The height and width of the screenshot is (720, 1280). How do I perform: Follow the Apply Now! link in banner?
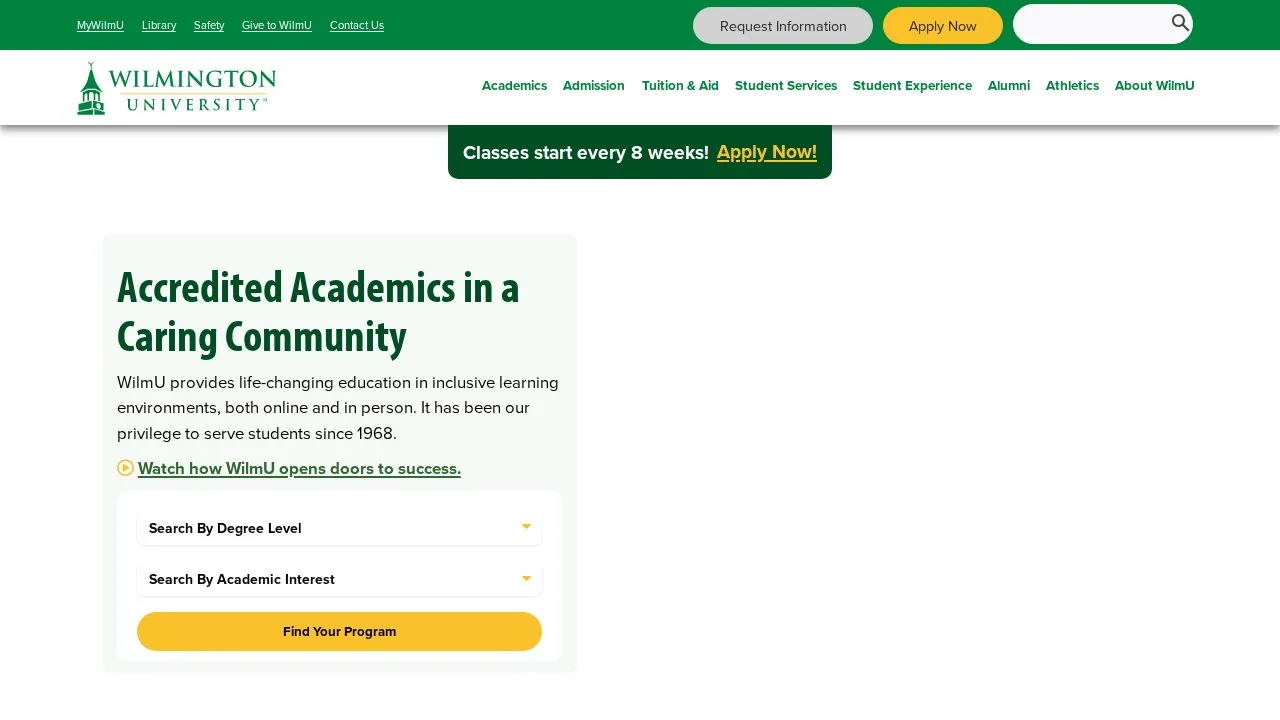[767, 152]
